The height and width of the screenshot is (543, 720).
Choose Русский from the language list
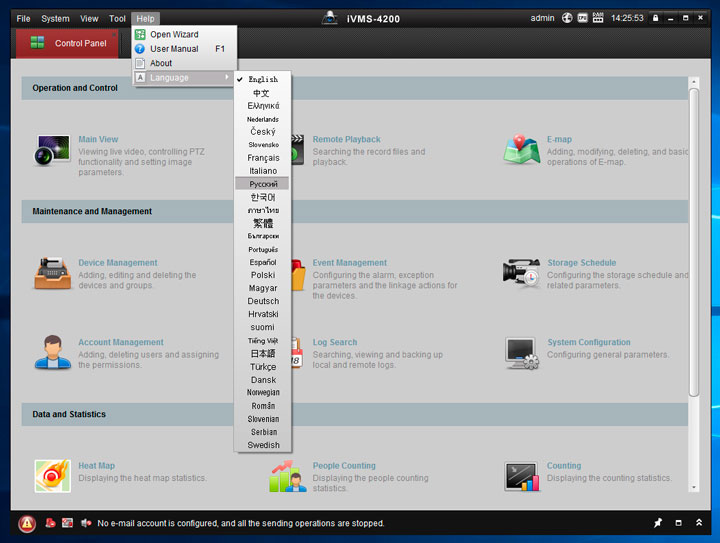(x=263, y=184)
